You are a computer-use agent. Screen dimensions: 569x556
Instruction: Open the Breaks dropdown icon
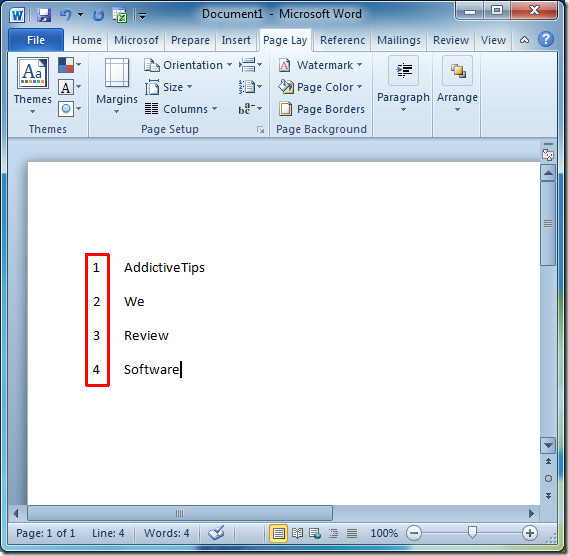(x=250, y=65)
